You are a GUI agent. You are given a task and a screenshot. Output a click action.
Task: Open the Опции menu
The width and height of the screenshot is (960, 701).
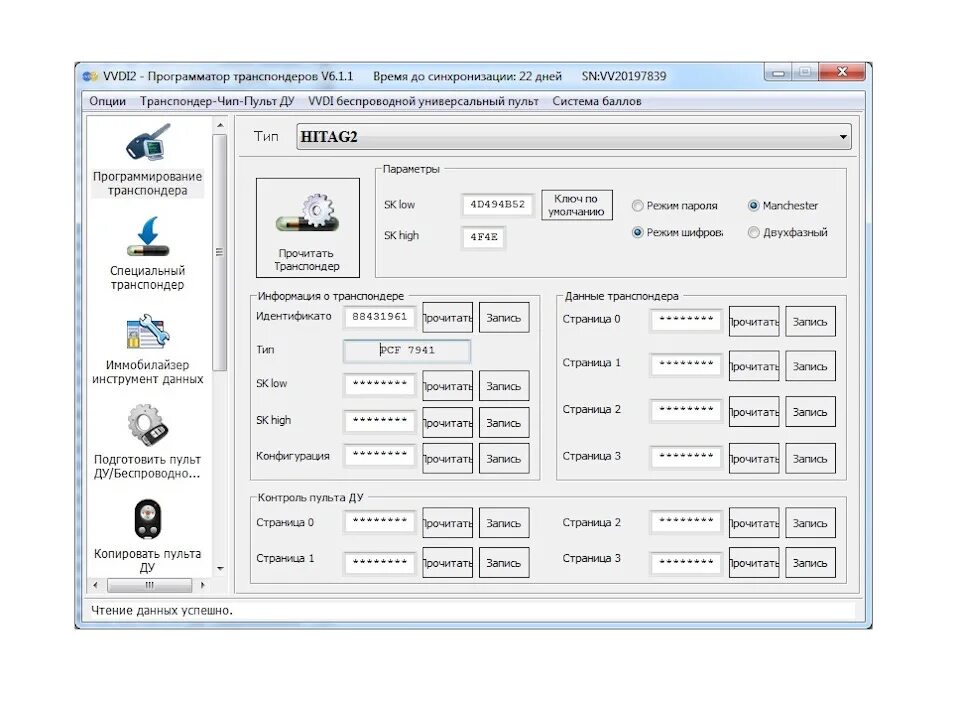108,101
